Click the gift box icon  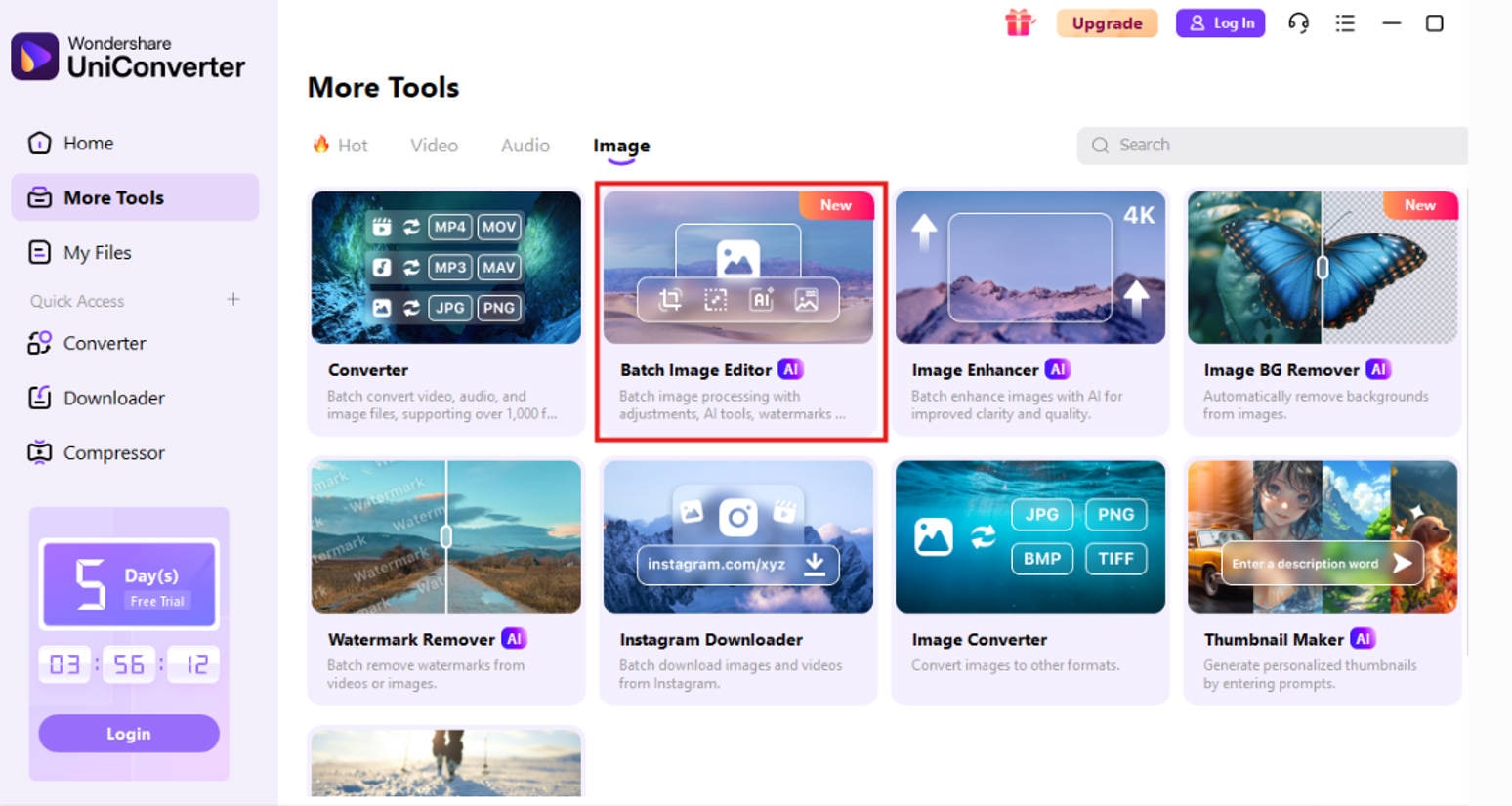[x=1019, y=22]
